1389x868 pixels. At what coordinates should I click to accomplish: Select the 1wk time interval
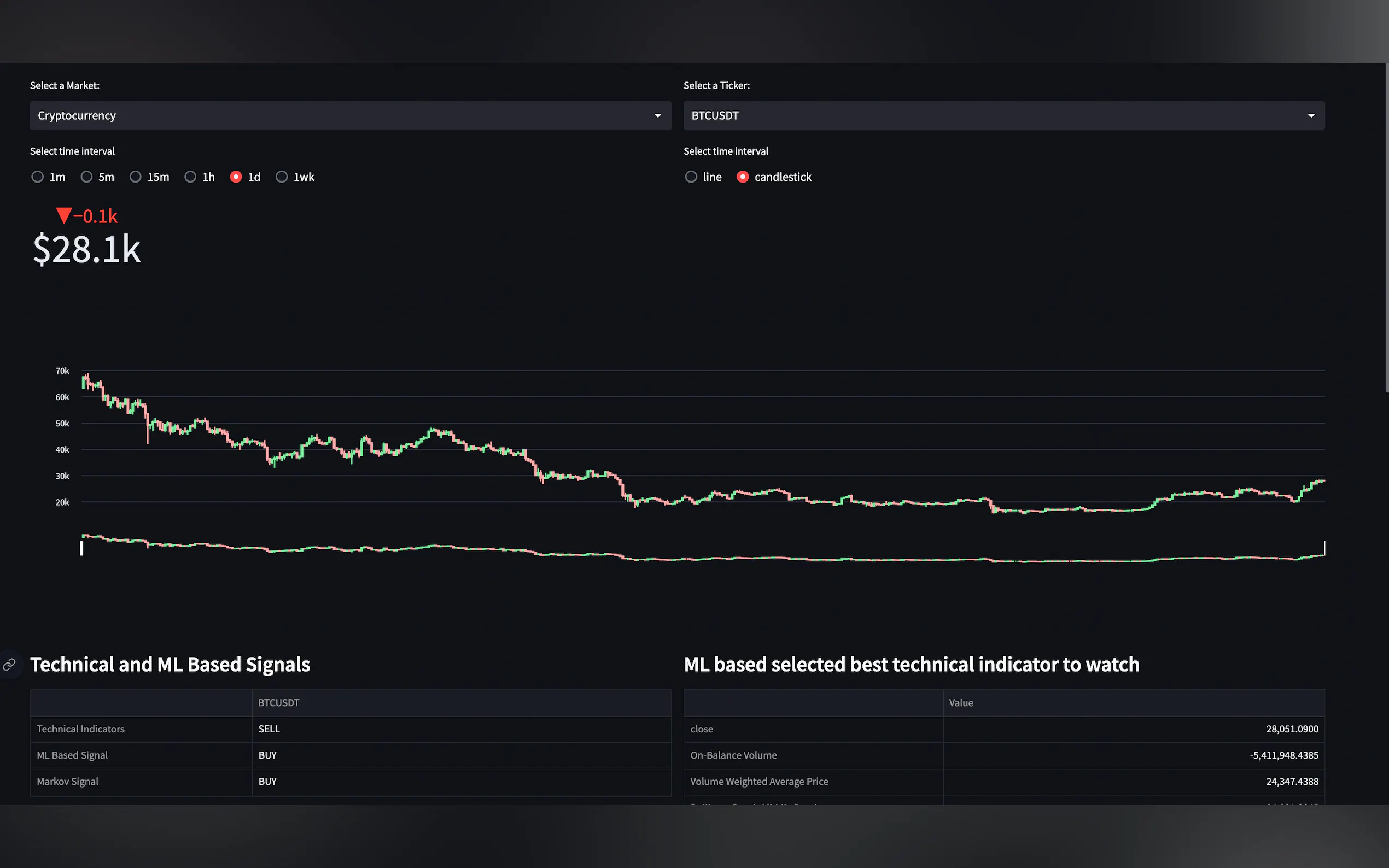click(x=282, y=177)
